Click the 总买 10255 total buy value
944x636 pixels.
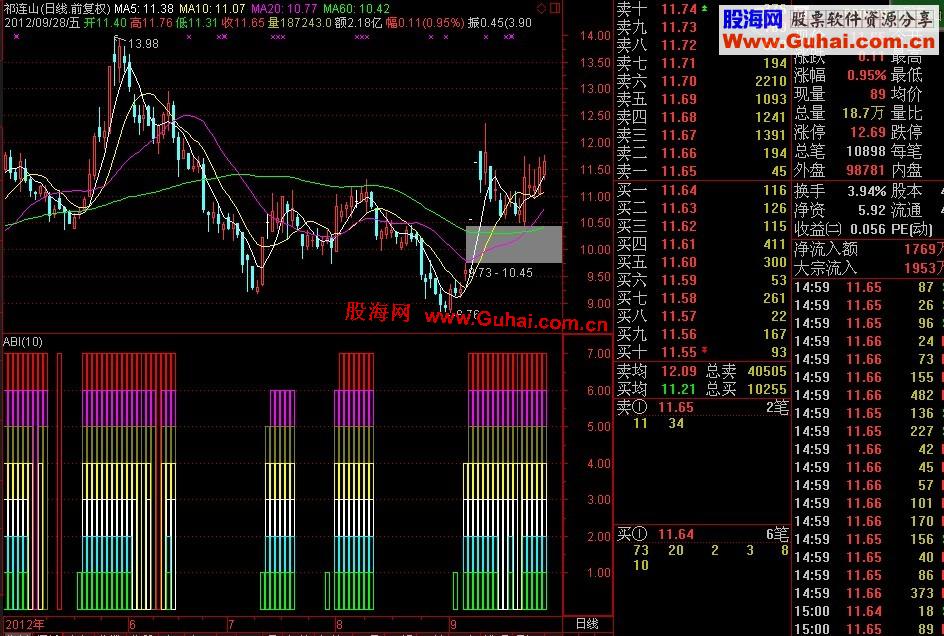(747, 390)
